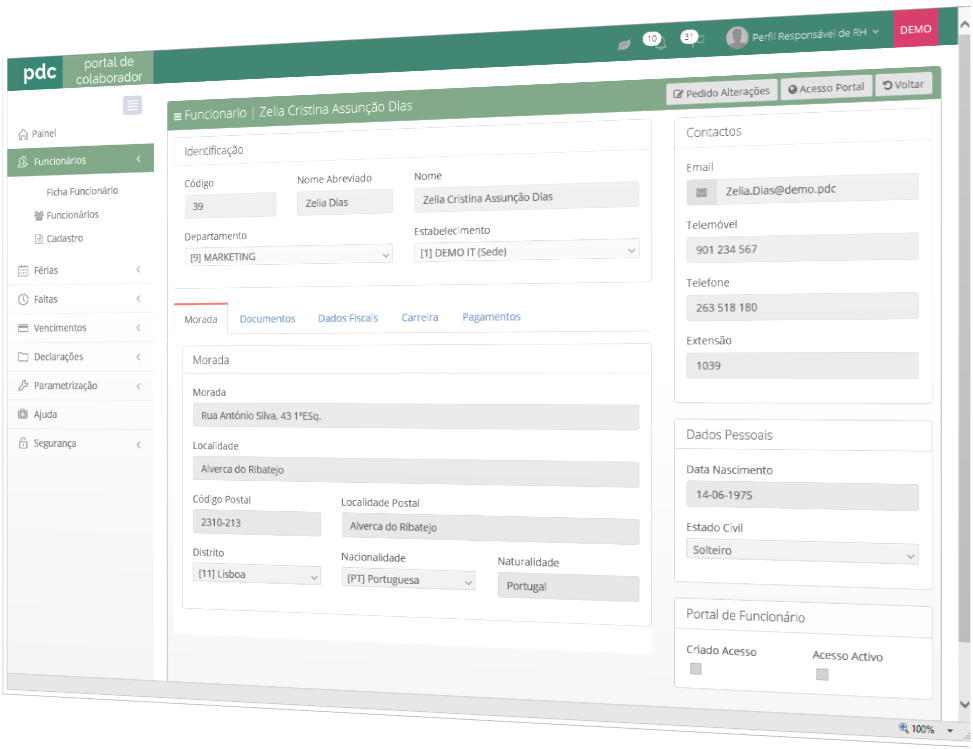The width and height of the screenshot is (973, 749).
Task: Open the Estado Civil dropdown
Action: pyautogui.click(x=802, y=552)
